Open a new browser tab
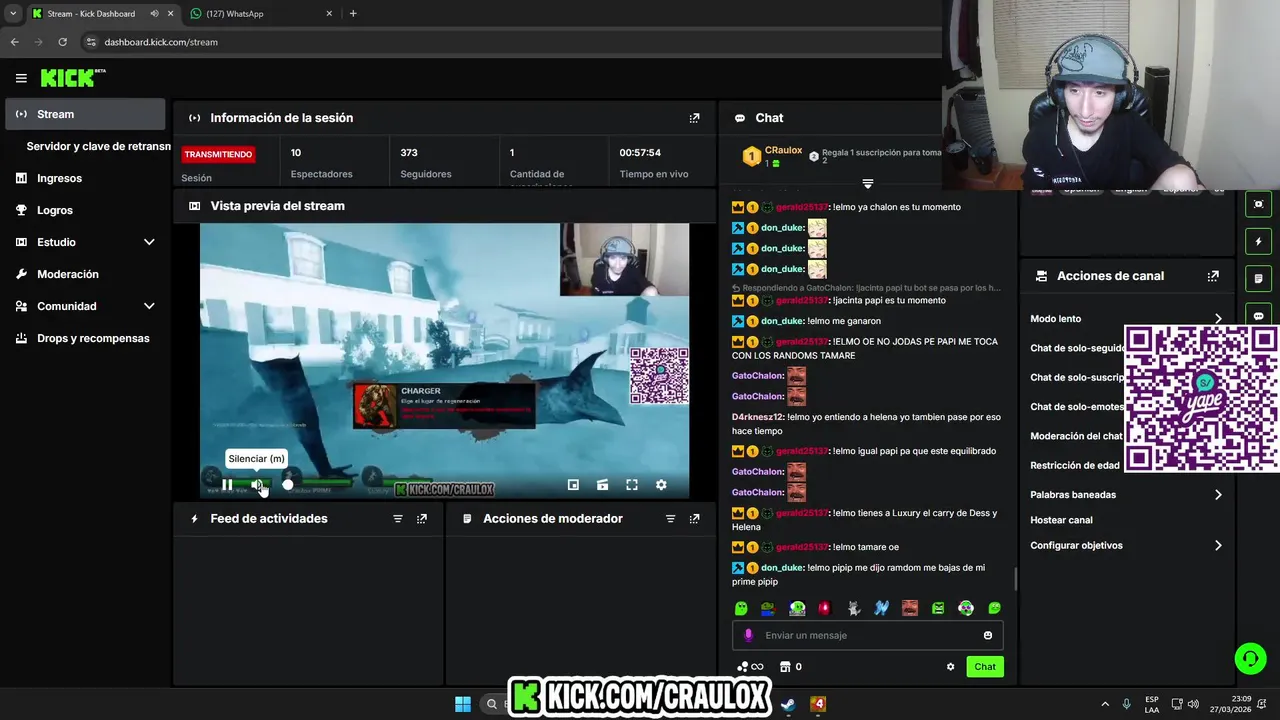The width and height of the screenshot is (1280, 720). 353,13
